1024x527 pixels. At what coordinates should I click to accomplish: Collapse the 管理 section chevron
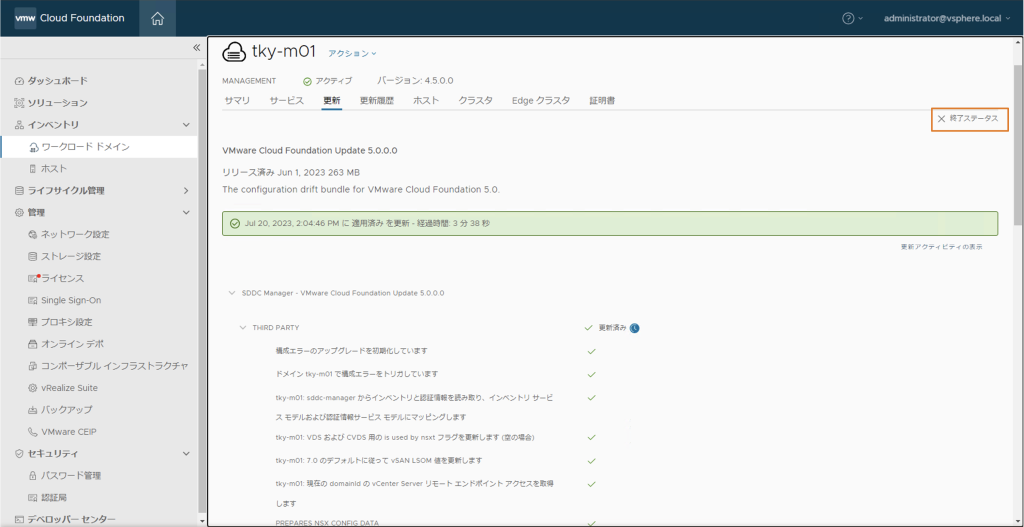[186, 212]
